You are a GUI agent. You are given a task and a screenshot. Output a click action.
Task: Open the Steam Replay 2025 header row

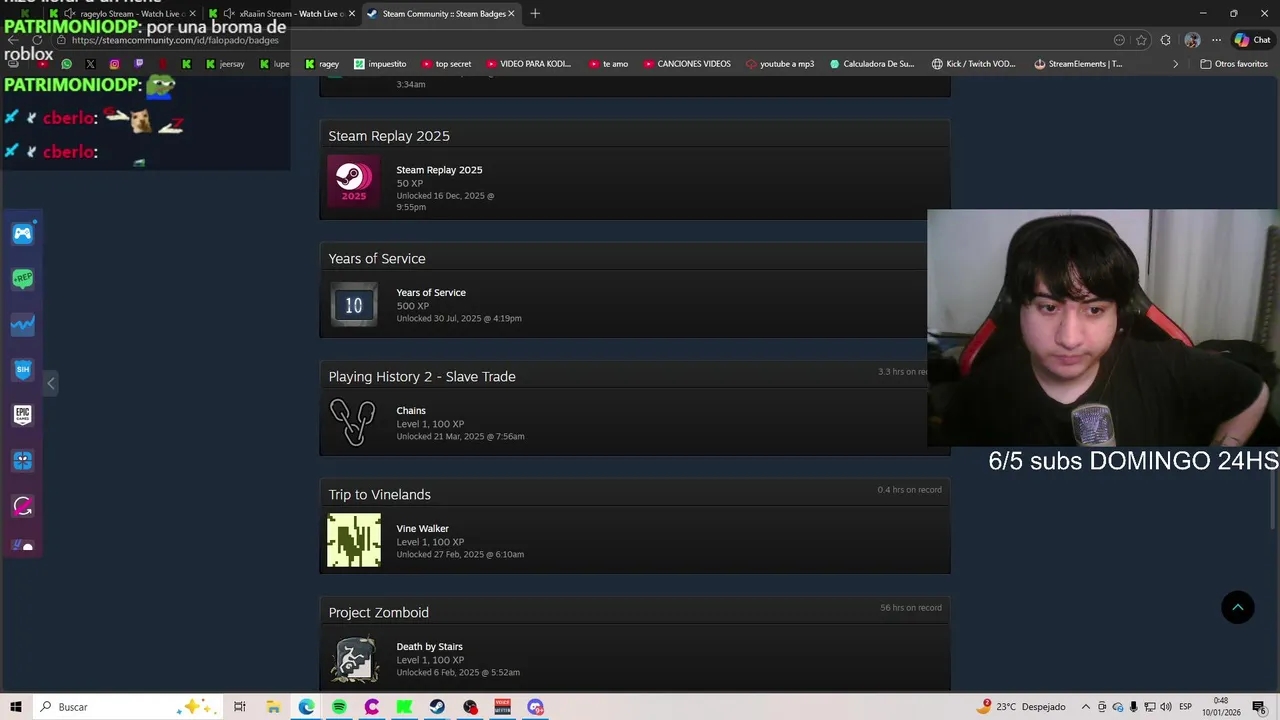(x=635, y=136)
